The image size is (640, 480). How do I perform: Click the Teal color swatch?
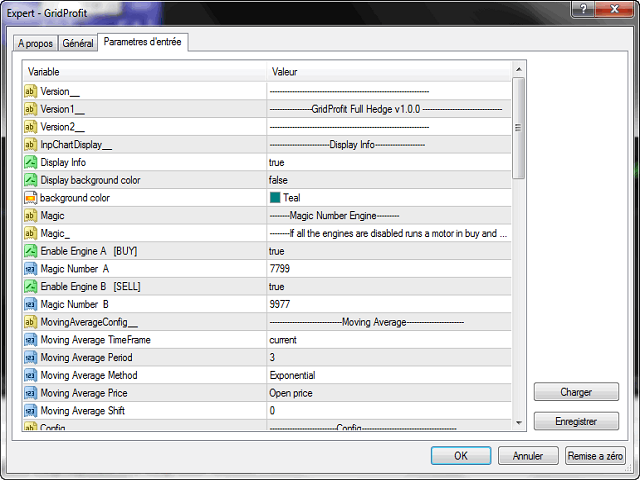[275, 198]
